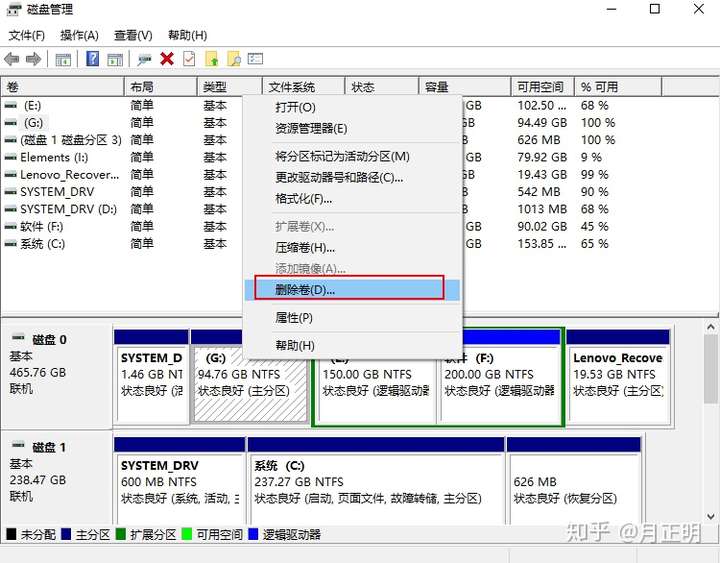
Task: Click the folder with green arrow icon
Action: pyautogui.click(x=211, y=59)
